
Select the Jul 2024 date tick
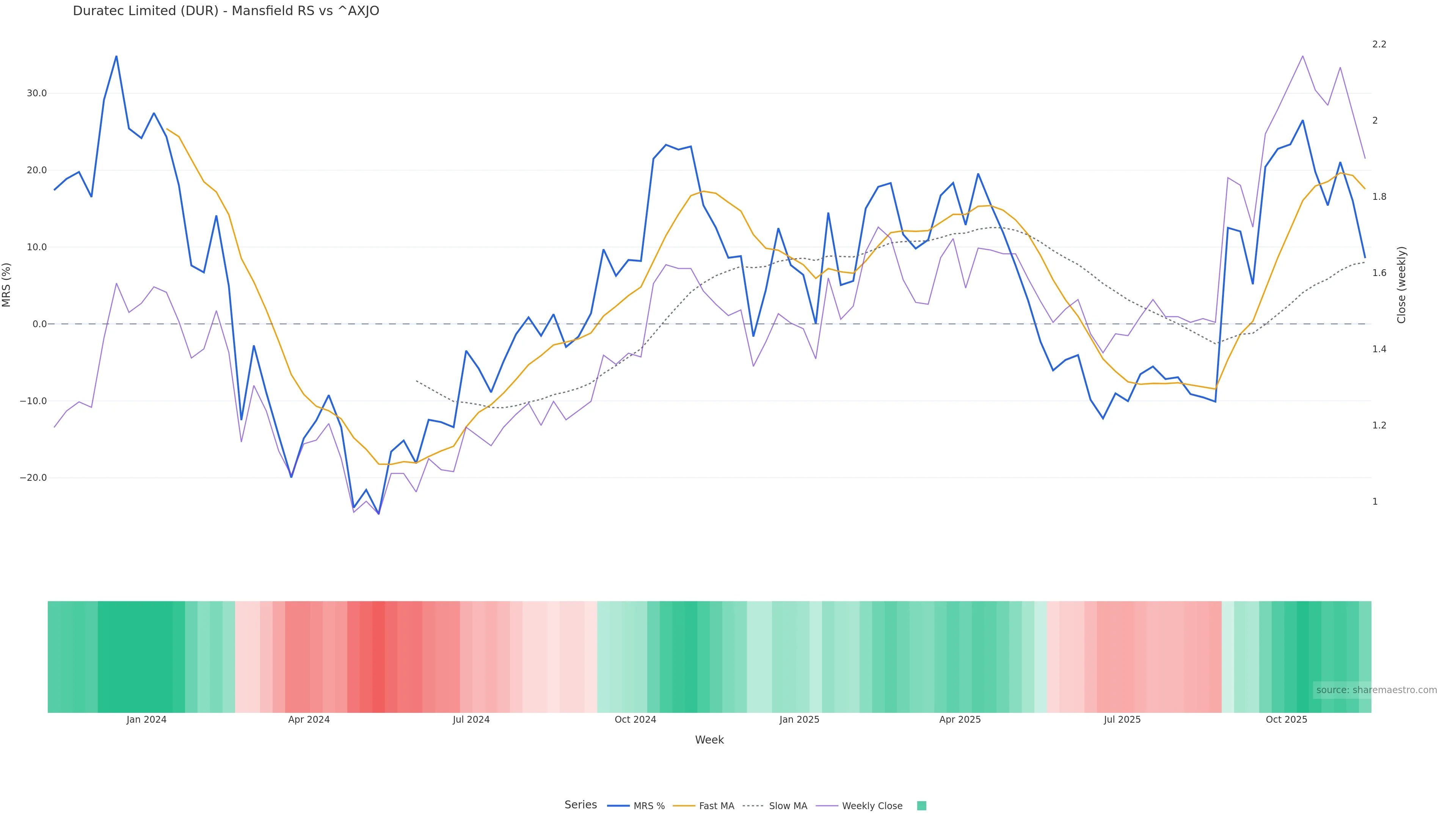click(x=471, y=720)
